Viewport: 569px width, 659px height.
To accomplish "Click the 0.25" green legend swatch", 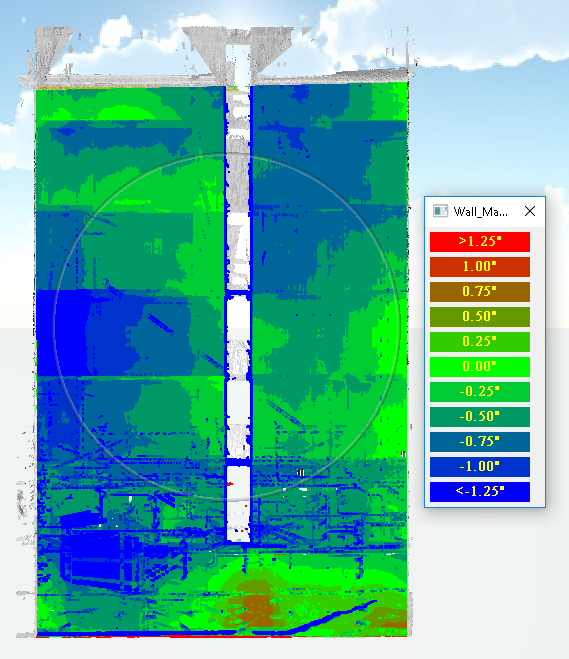I will pyautogui.click(x=479, y=342).
